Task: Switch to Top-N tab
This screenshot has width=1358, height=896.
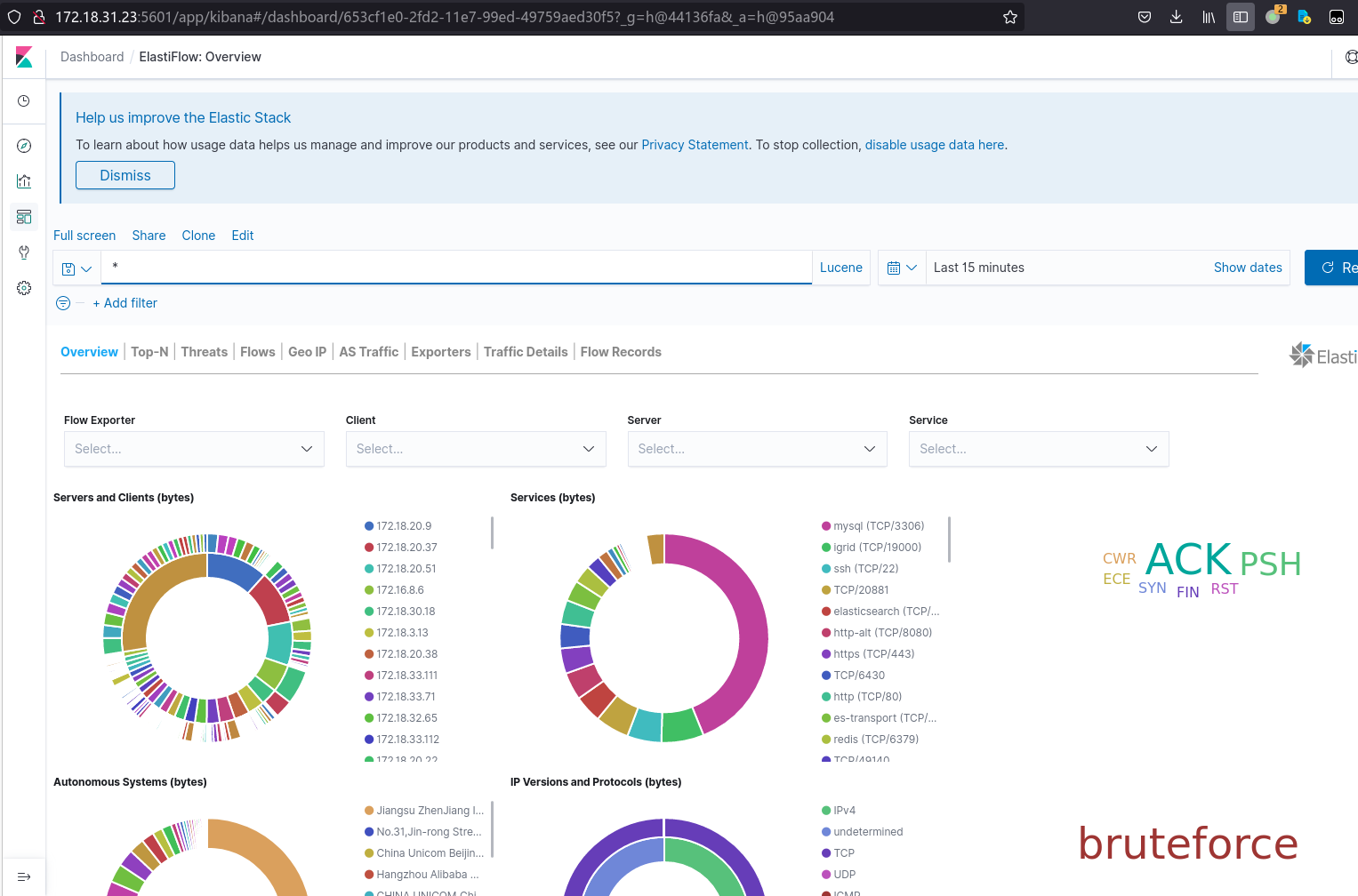Action: tap(149, 352)
